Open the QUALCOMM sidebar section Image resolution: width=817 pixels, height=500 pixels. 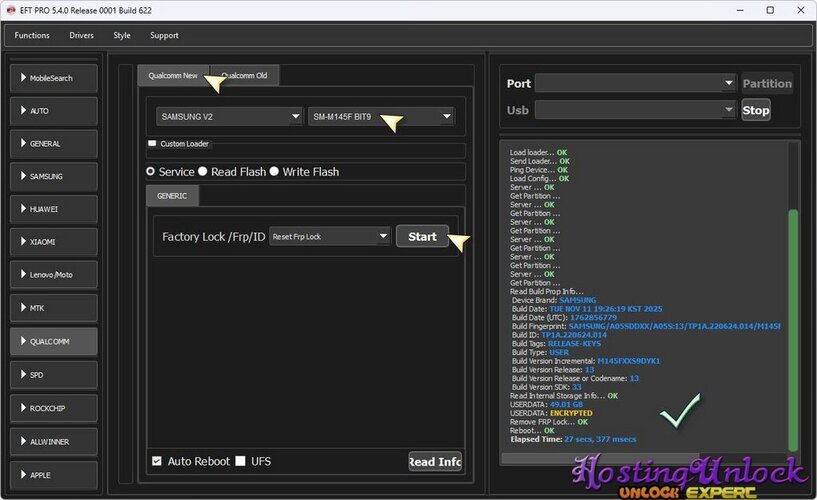pos(54,341)
